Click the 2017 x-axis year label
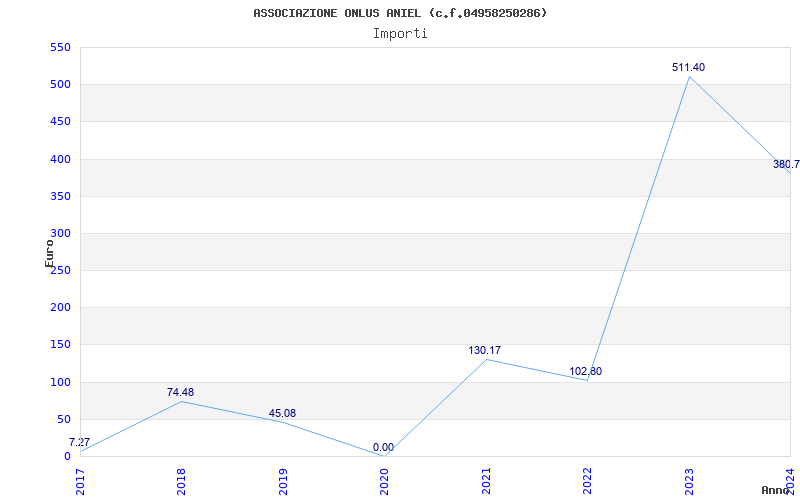The height and width of the screenshot is (500, 800). pyautogui.click(x=80, y=481)
